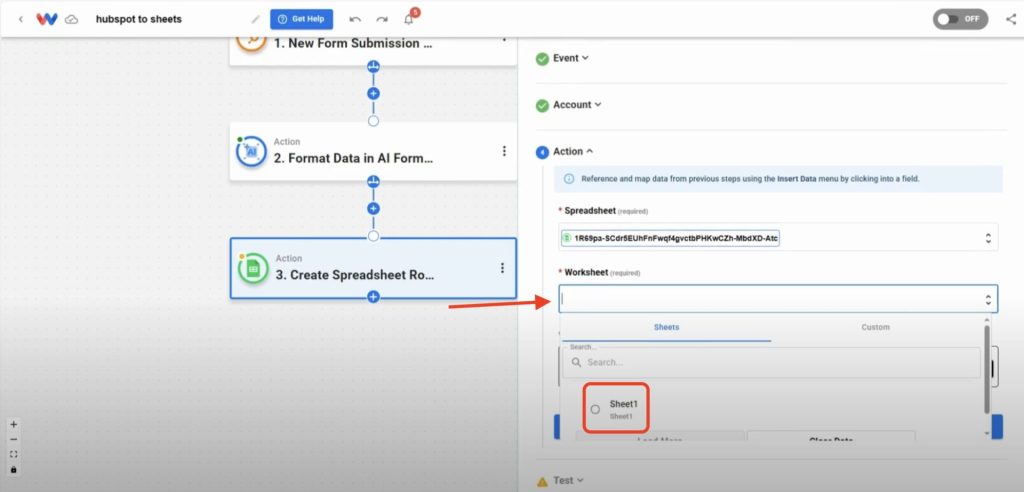Expand the Account section
The image size is (1024, 492).
point(577,105)
